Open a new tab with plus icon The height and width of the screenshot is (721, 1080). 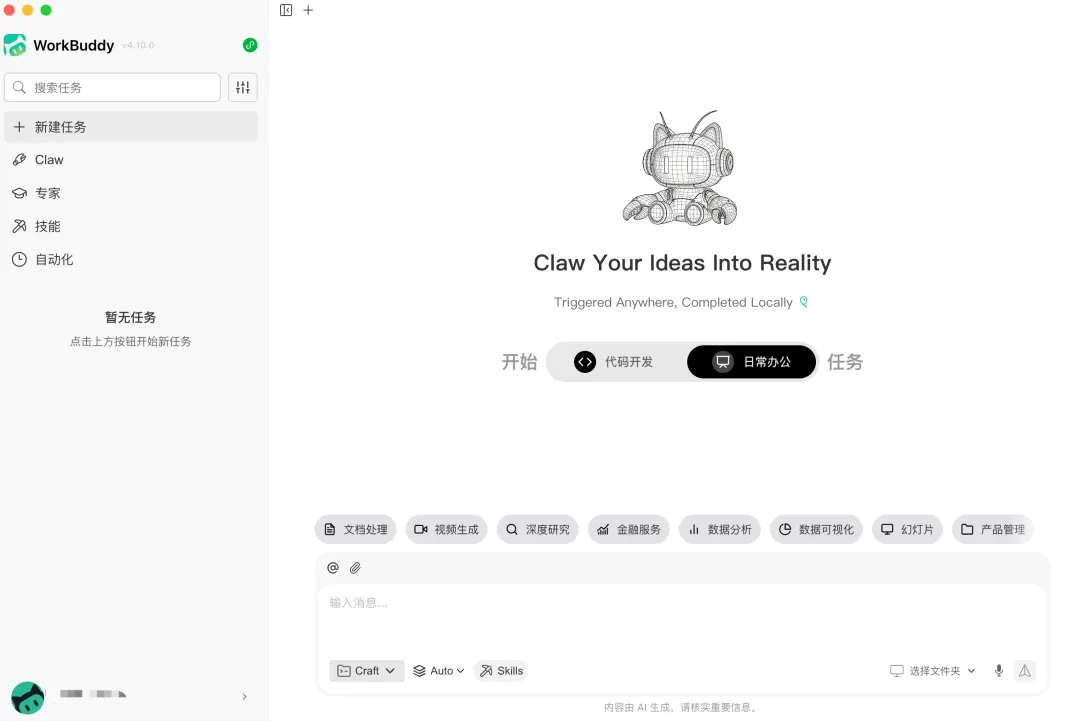[x=309, y=10]
